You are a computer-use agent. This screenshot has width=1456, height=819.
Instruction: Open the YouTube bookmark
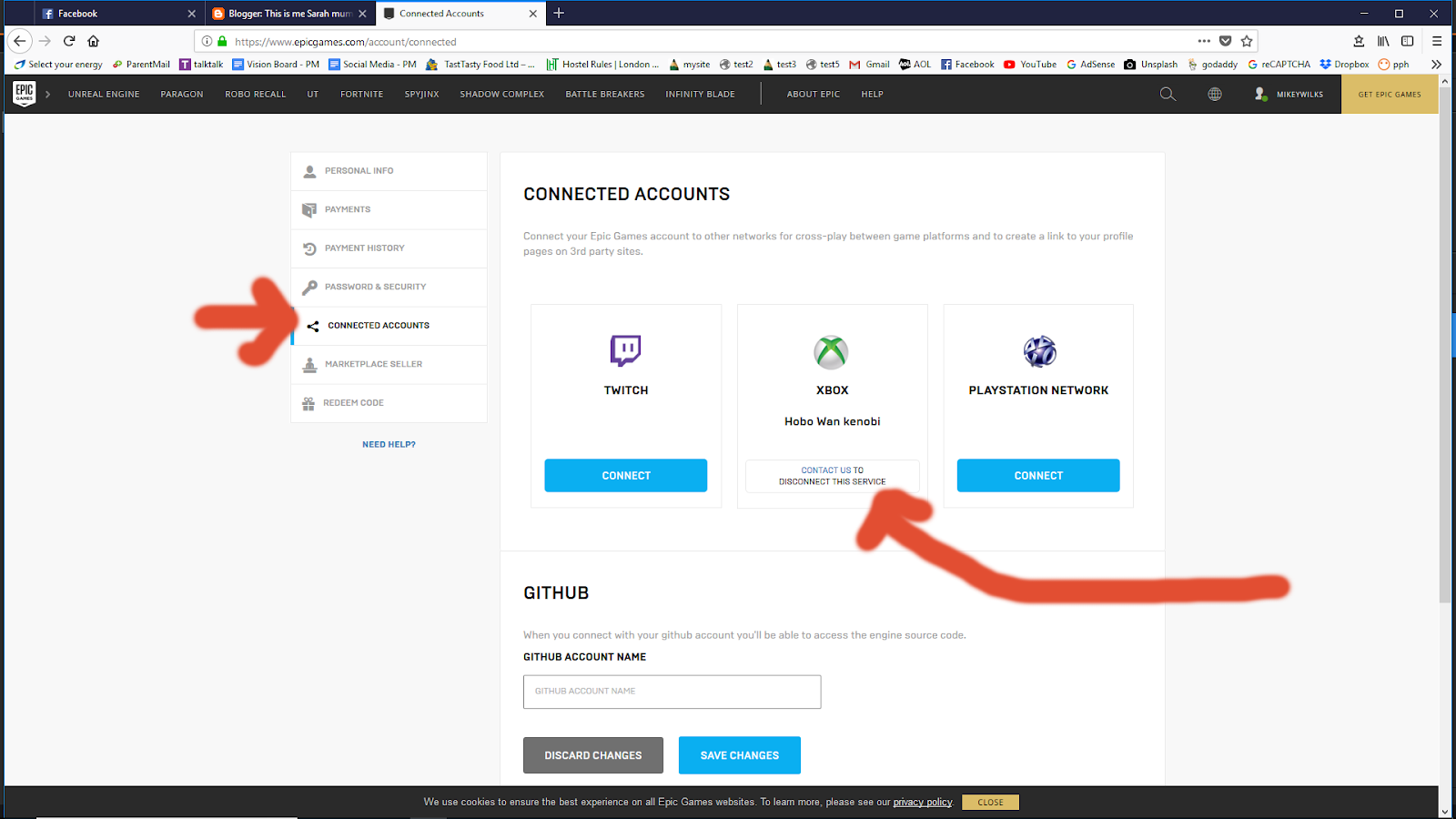[x=1030, y=65]
